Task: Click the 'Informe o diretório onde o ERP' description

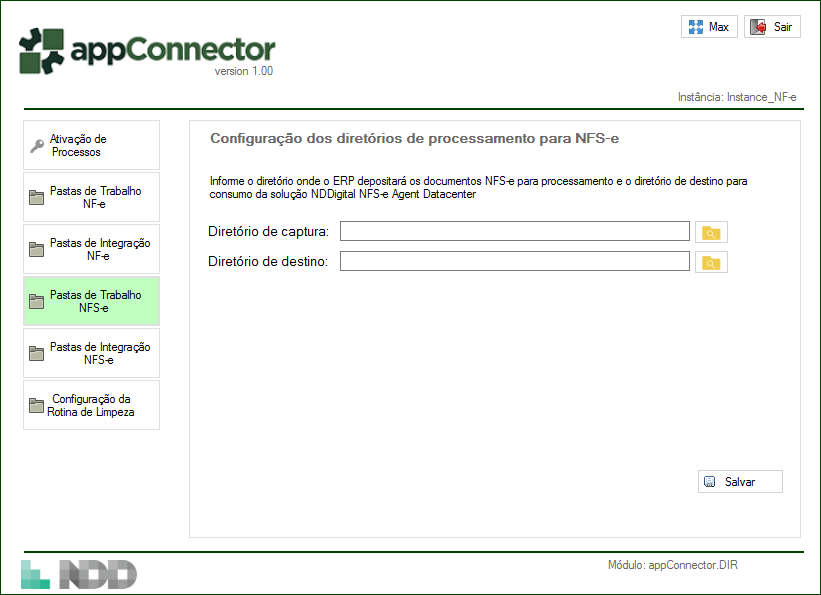Action: [479, 188]
